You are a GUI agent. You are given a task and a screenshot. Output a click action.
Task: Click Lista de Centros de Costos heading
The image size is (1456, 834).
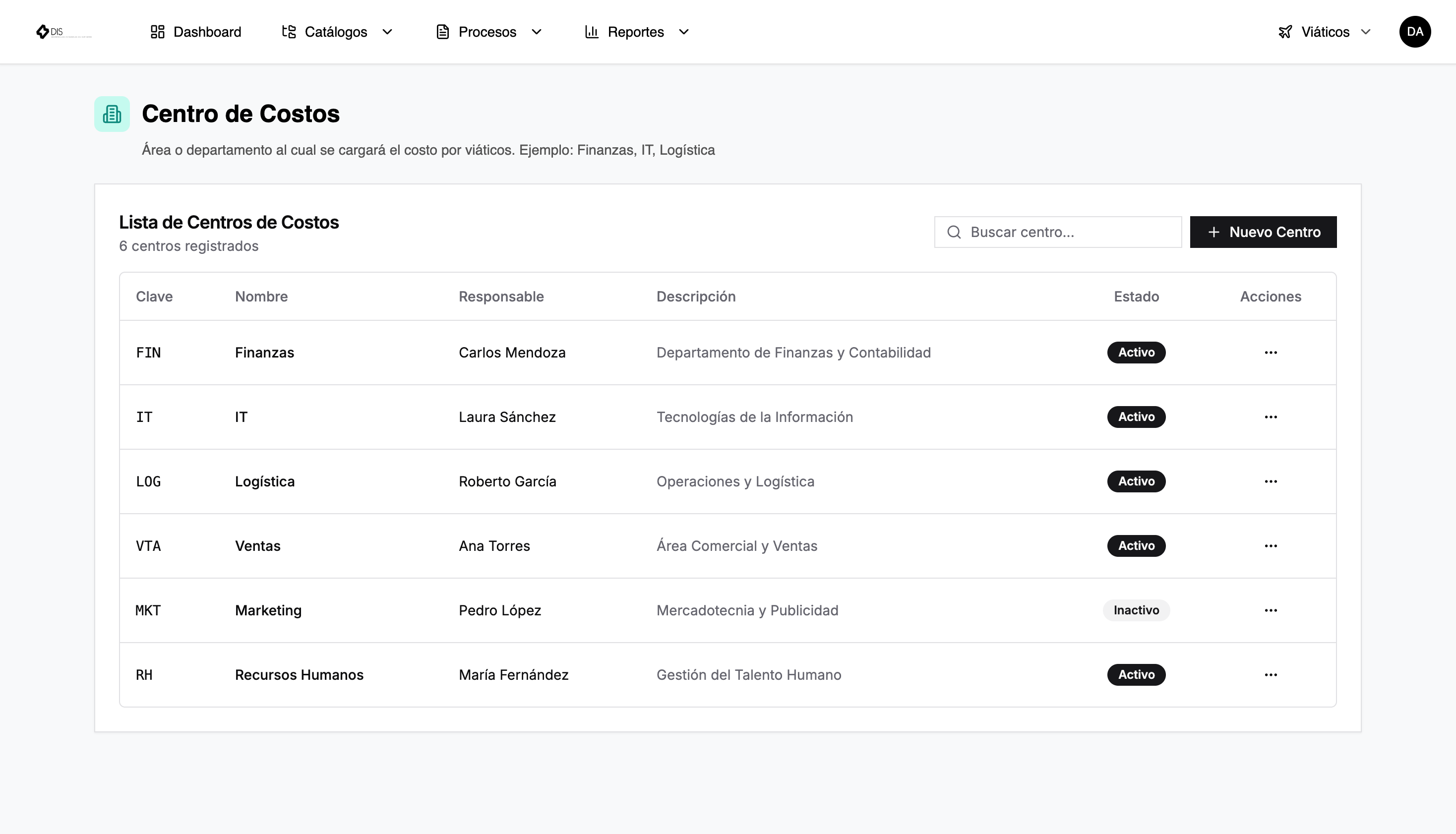coord(229,222)
